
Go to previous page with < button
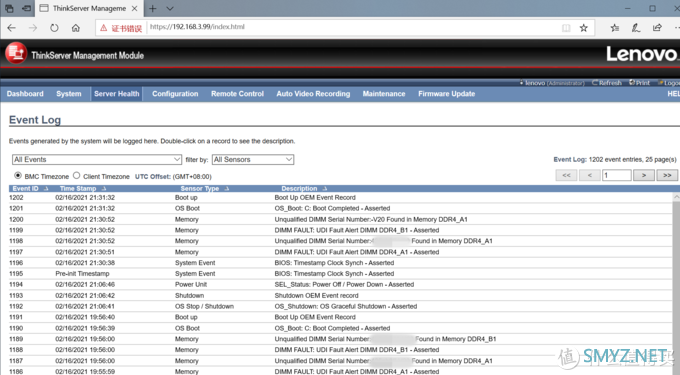[589, 175]
